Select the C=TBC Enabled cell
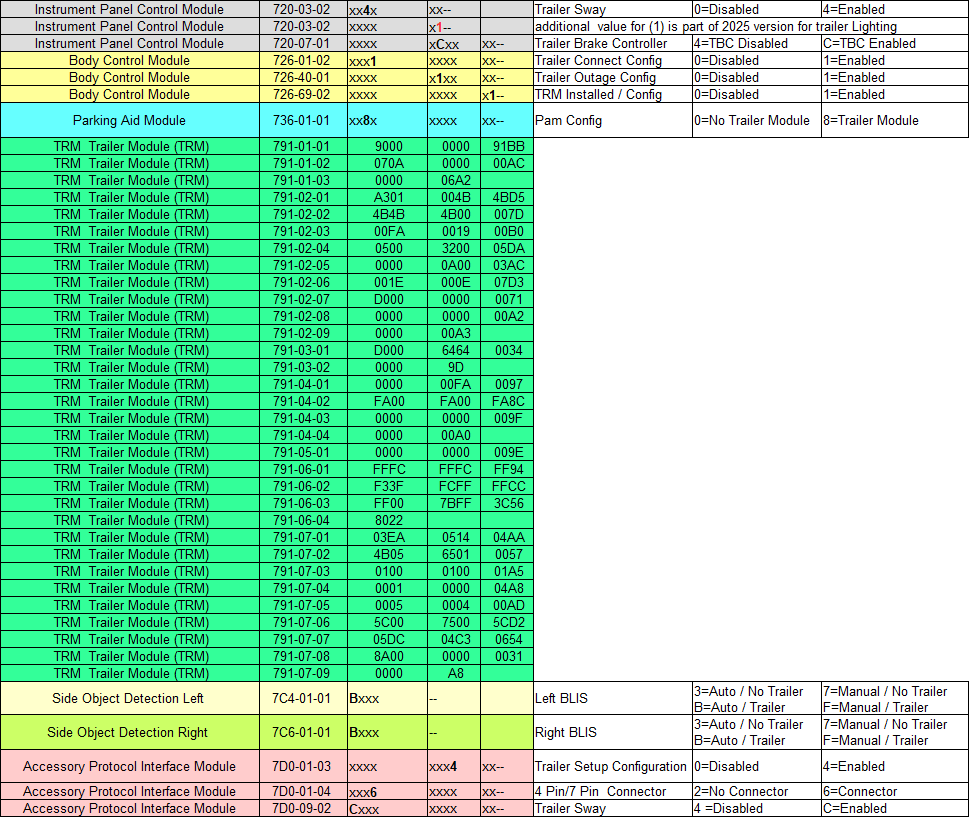Image resolution: width=974 pixels, height=824 pixels. (894, 43)
